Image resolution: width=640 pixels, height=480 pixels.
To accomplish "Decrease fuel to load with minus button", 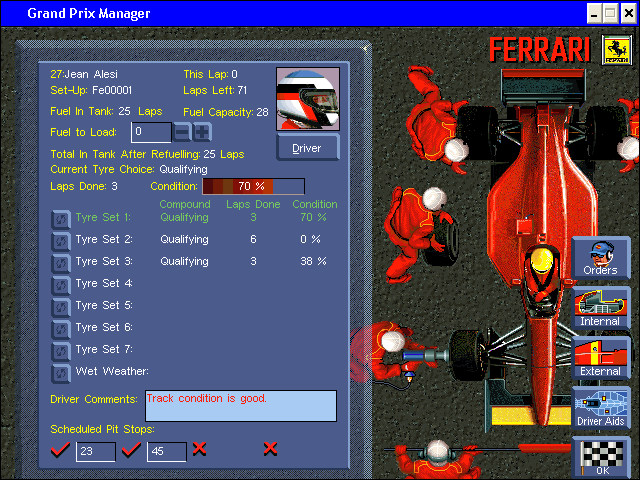I will (x=182, y=132).
